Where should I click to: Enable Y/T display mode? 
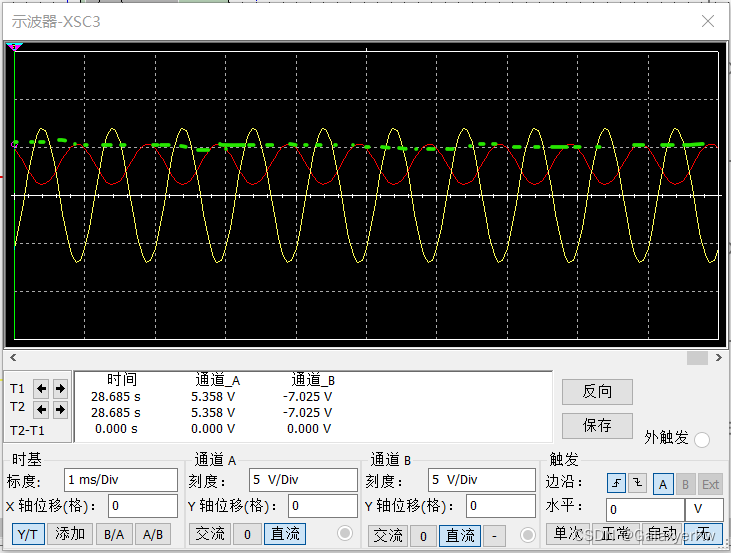point(28,534)
